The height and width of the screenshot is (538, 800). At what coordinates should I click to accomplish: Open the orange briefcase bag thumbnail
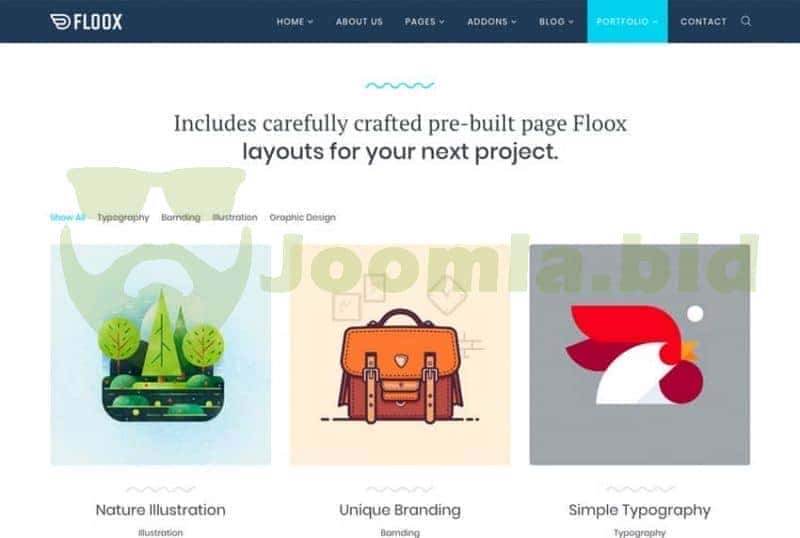click(x=400, y=355)
